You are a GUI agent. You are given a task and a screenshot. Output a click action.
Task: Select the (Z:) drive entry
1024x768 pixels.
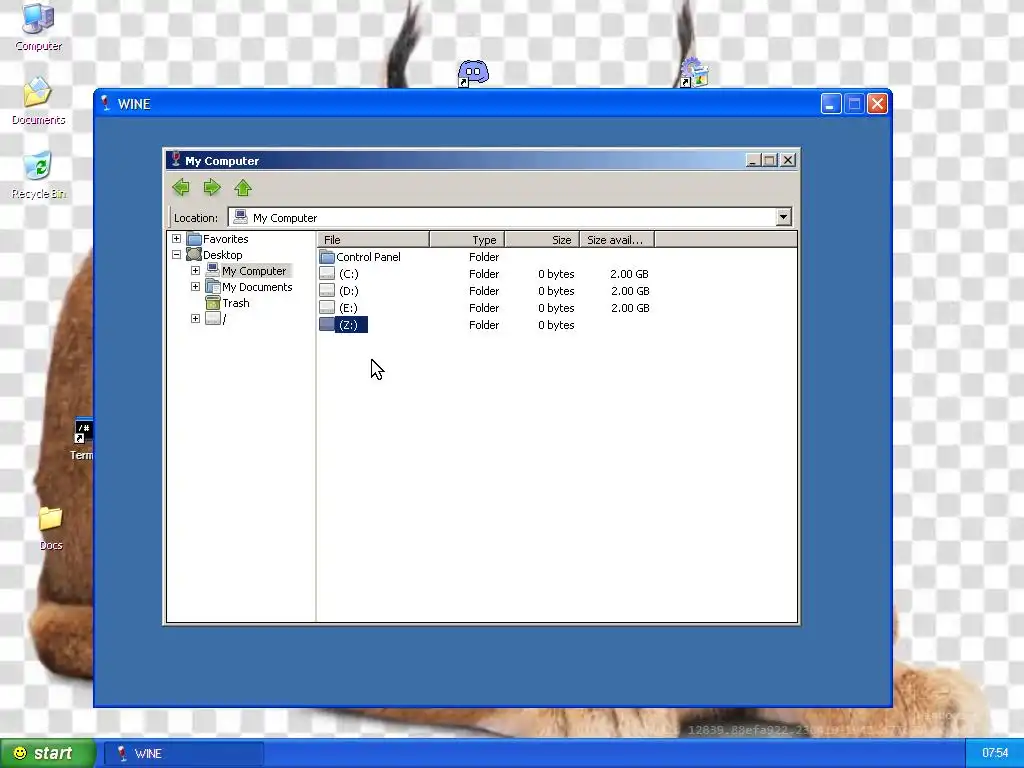(x=351, y=325)
